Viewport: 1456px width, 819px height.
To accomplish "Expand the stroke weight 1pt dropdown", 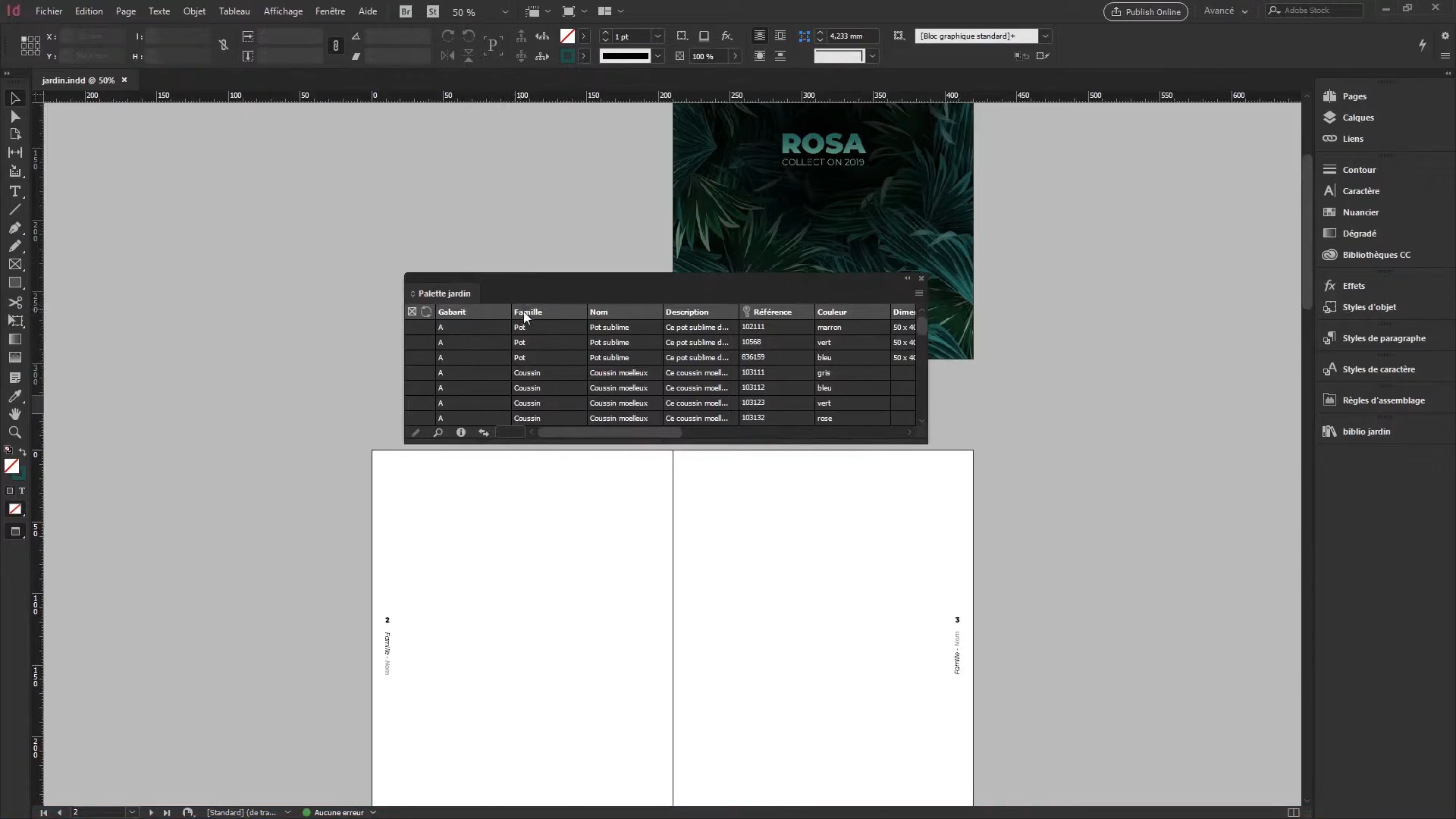I will (x=657, y=36).
